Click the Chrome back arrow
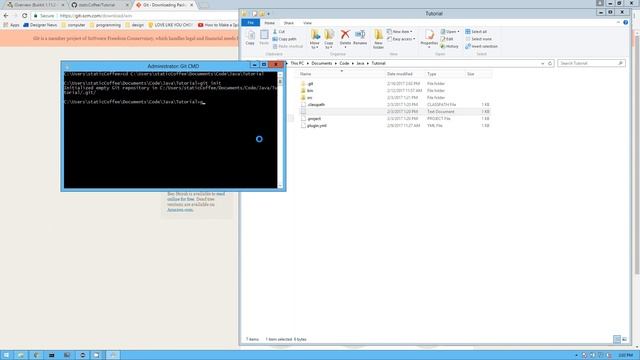 [x=6, y=16]
